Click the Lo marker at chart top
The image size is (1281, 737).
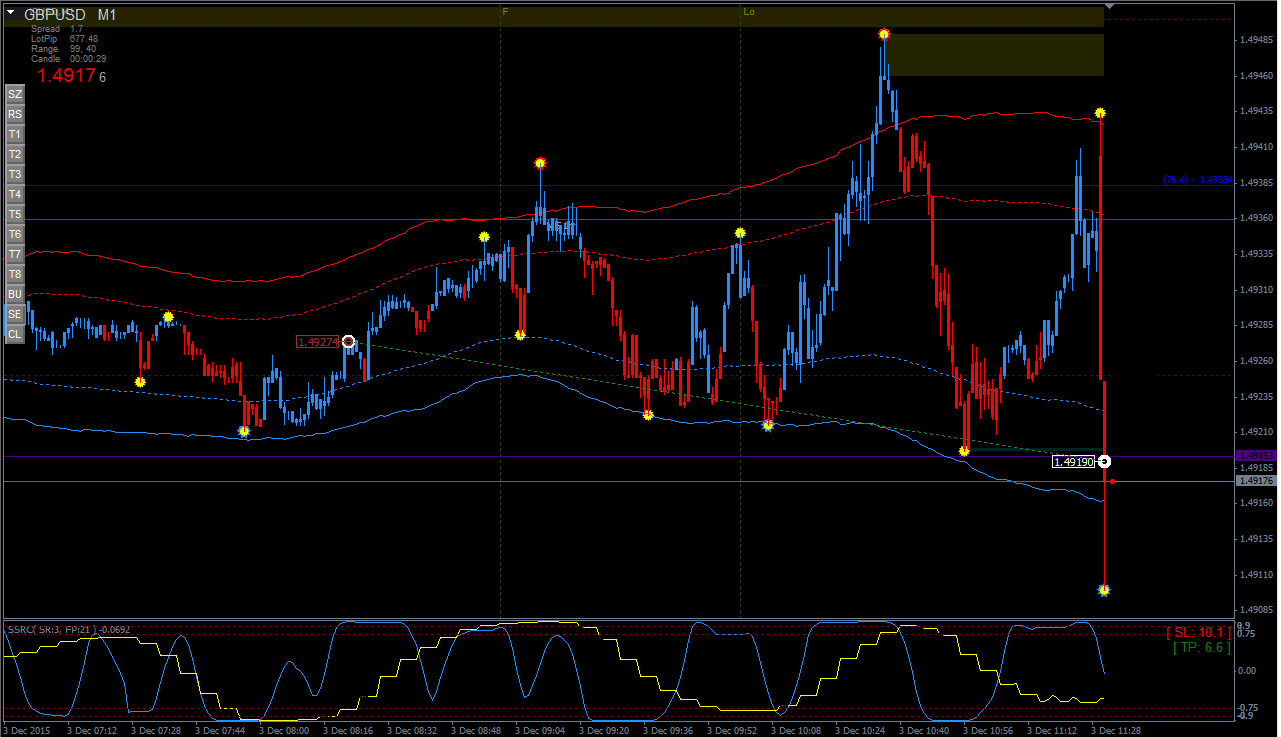point(749,12)
